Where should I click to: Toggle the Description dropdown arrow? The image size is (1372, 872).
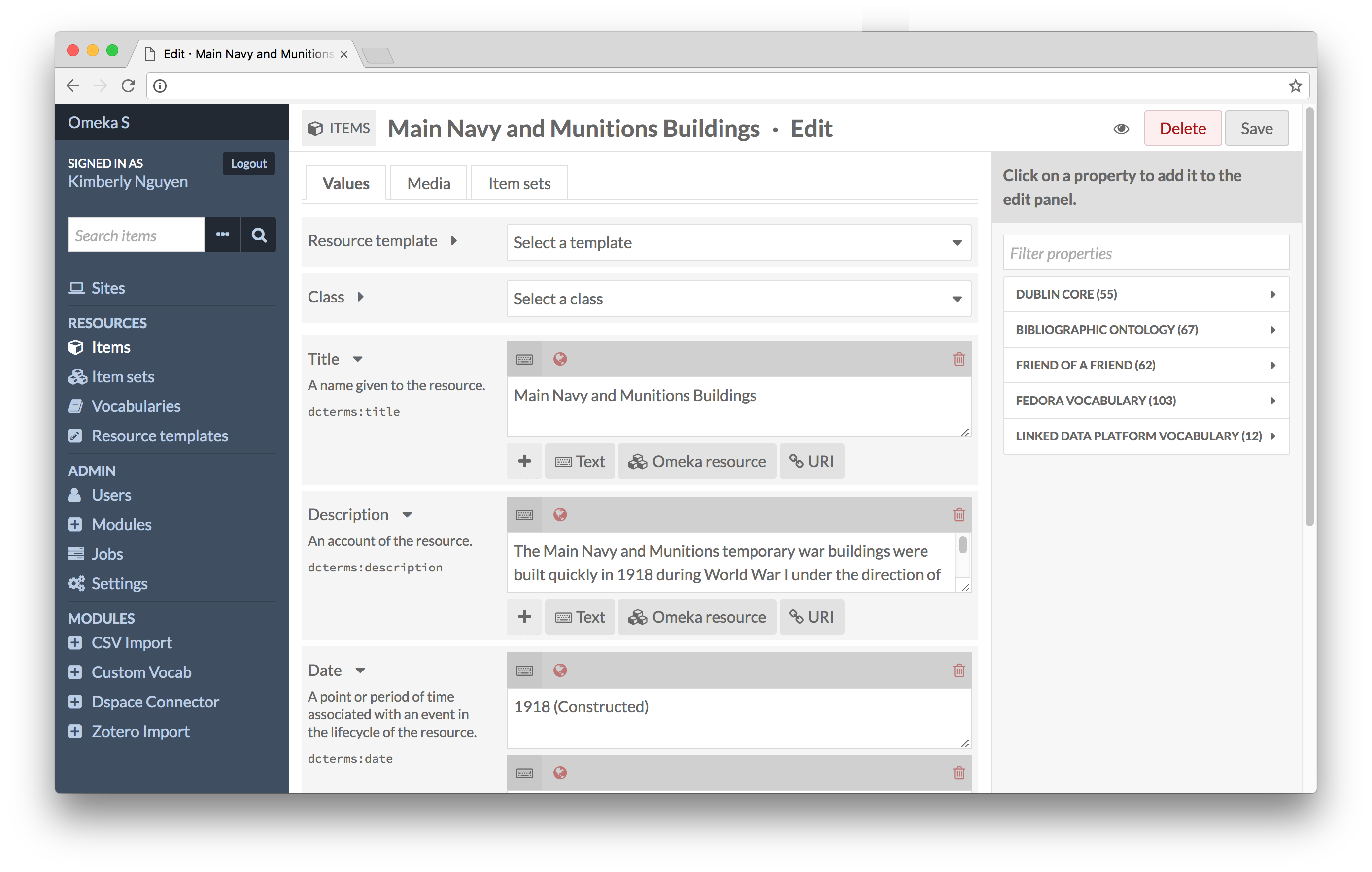point(407,514)
